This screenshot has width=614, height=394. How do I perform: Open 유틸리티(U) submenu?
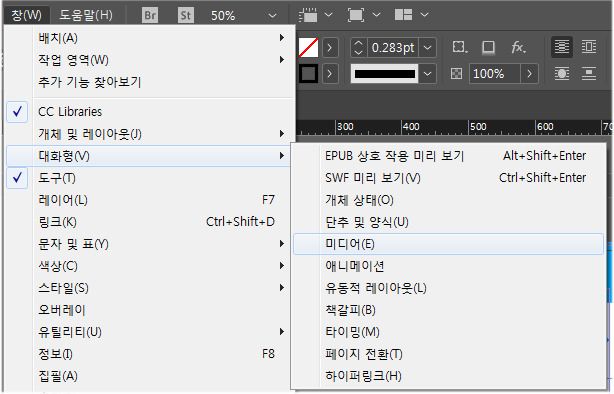[150, 332]
